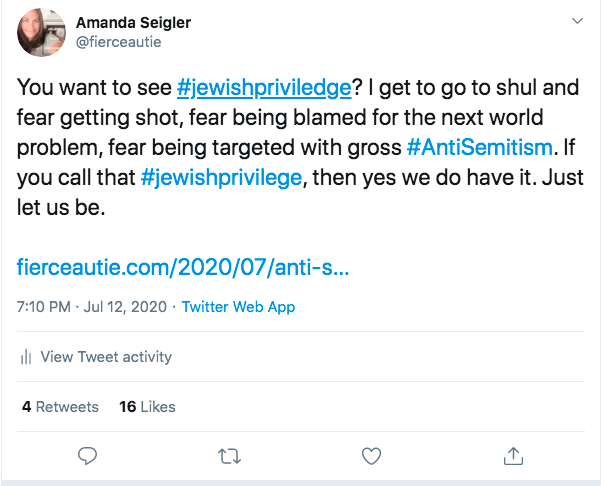Open the share tweet icon

pyautogui.click(x=513, y=456)
